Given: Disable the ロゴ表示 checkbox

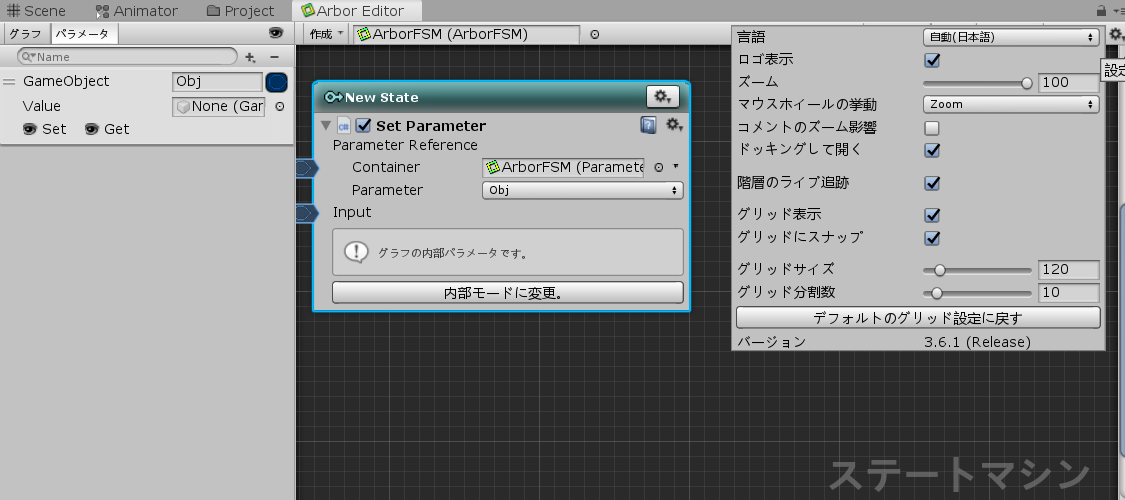Looking at the screenshot, I should 932,60.
